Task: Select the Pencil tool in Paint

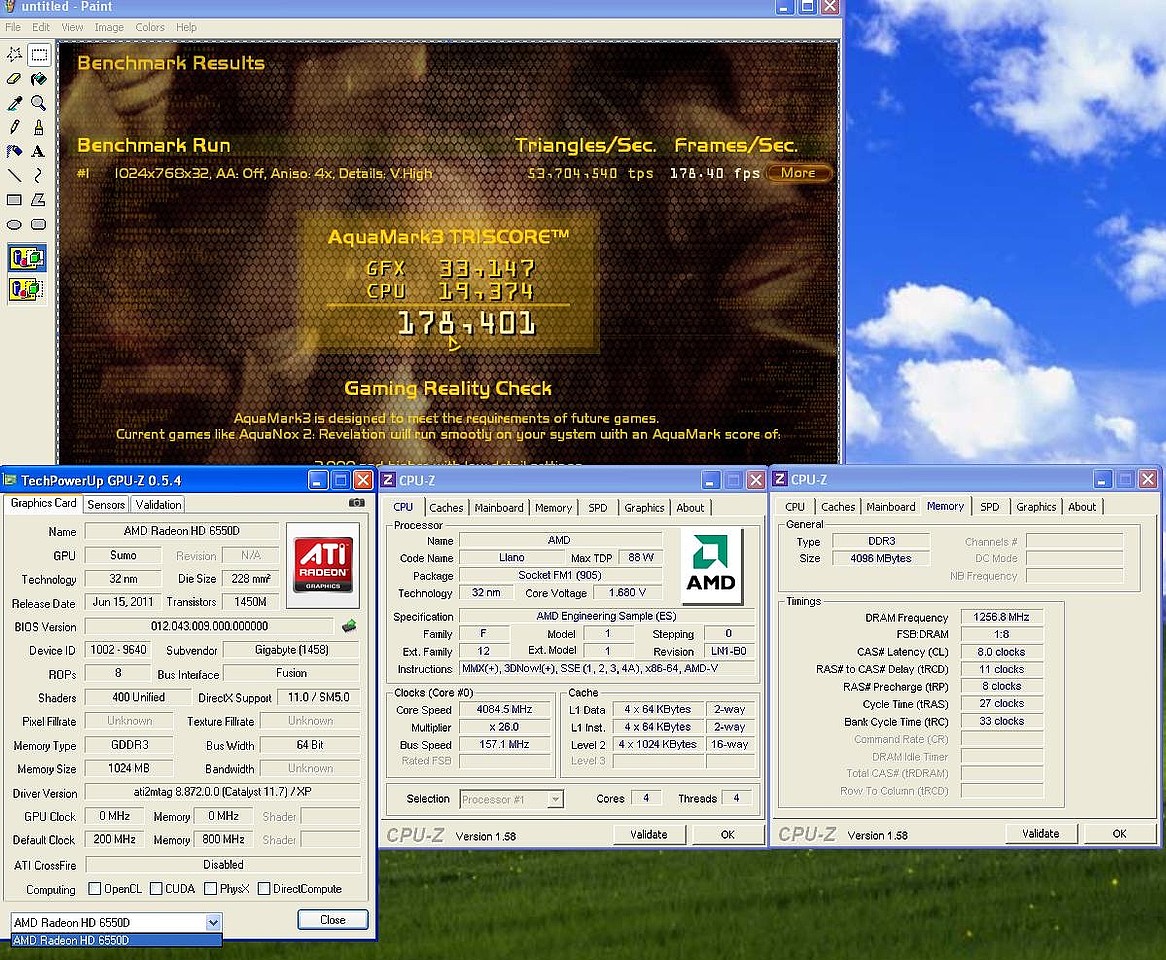Action: (14, 127)
